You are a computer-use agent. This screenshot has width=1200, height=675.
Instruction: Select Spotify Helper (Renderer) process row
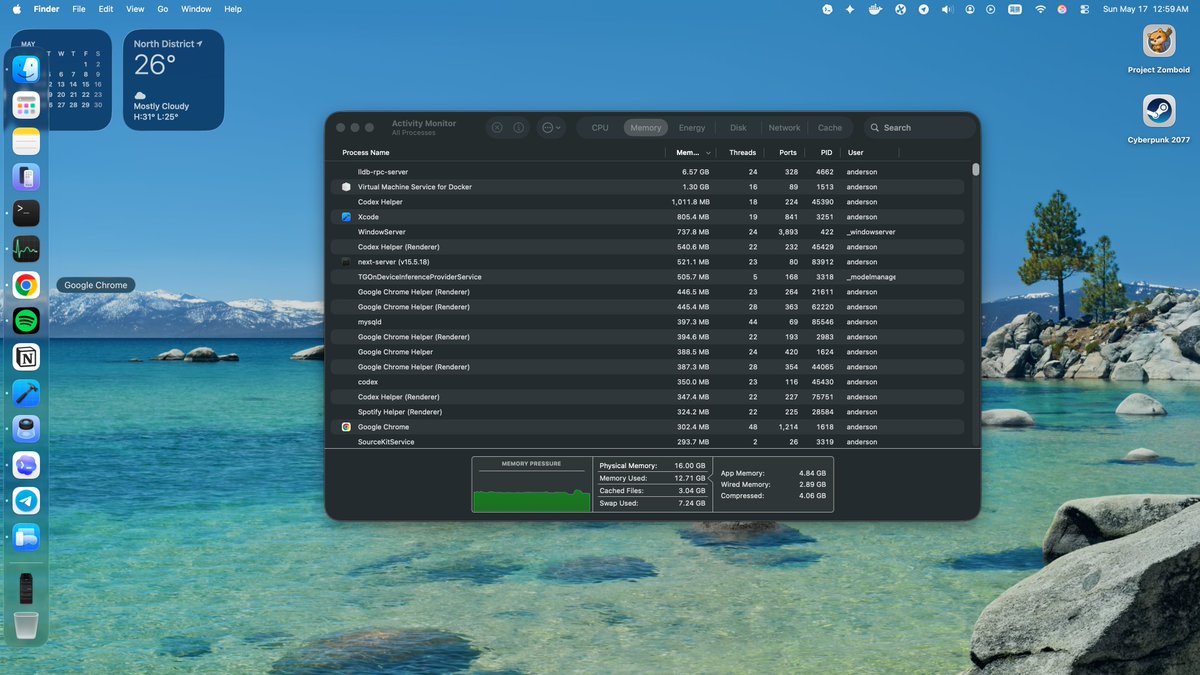(650, 412)
